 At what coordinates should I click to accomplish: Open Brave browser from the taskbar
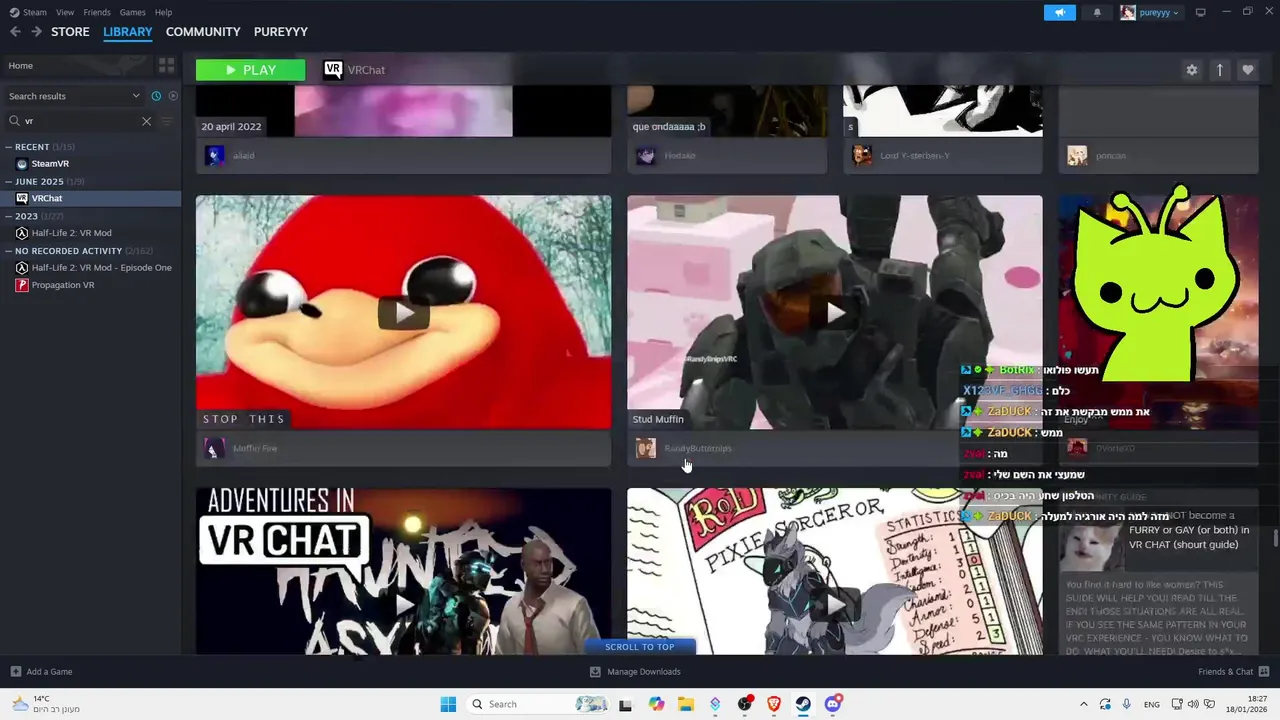pyautogui.click(x=774, y=704)
